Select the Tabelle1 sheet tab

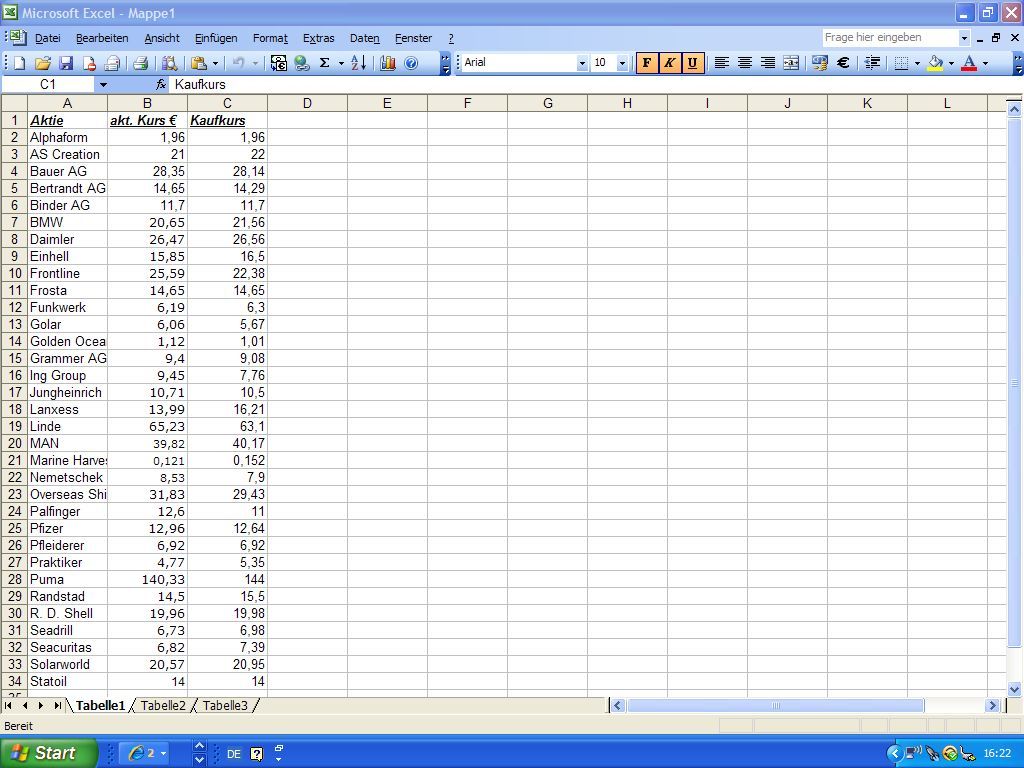click(100, 705)
